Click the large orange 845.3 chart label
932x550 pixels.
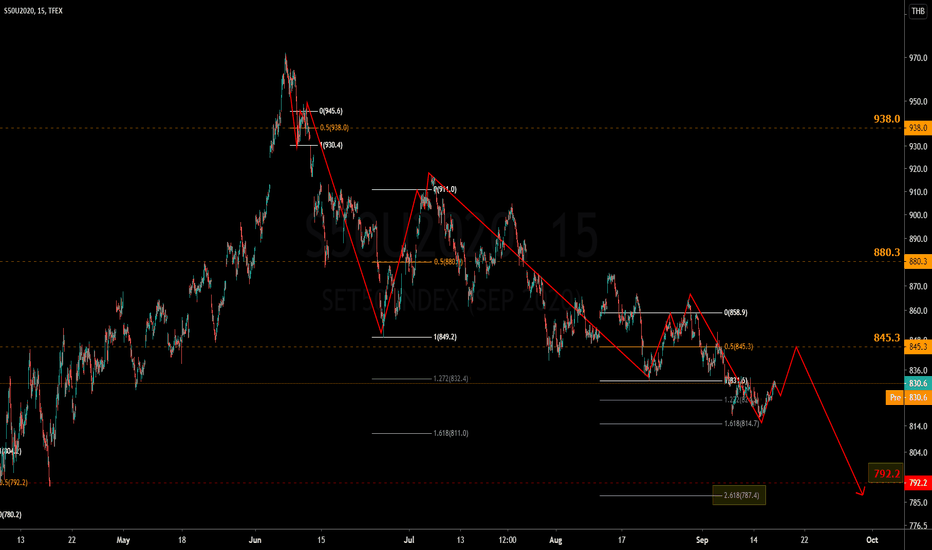pos(887,338)
